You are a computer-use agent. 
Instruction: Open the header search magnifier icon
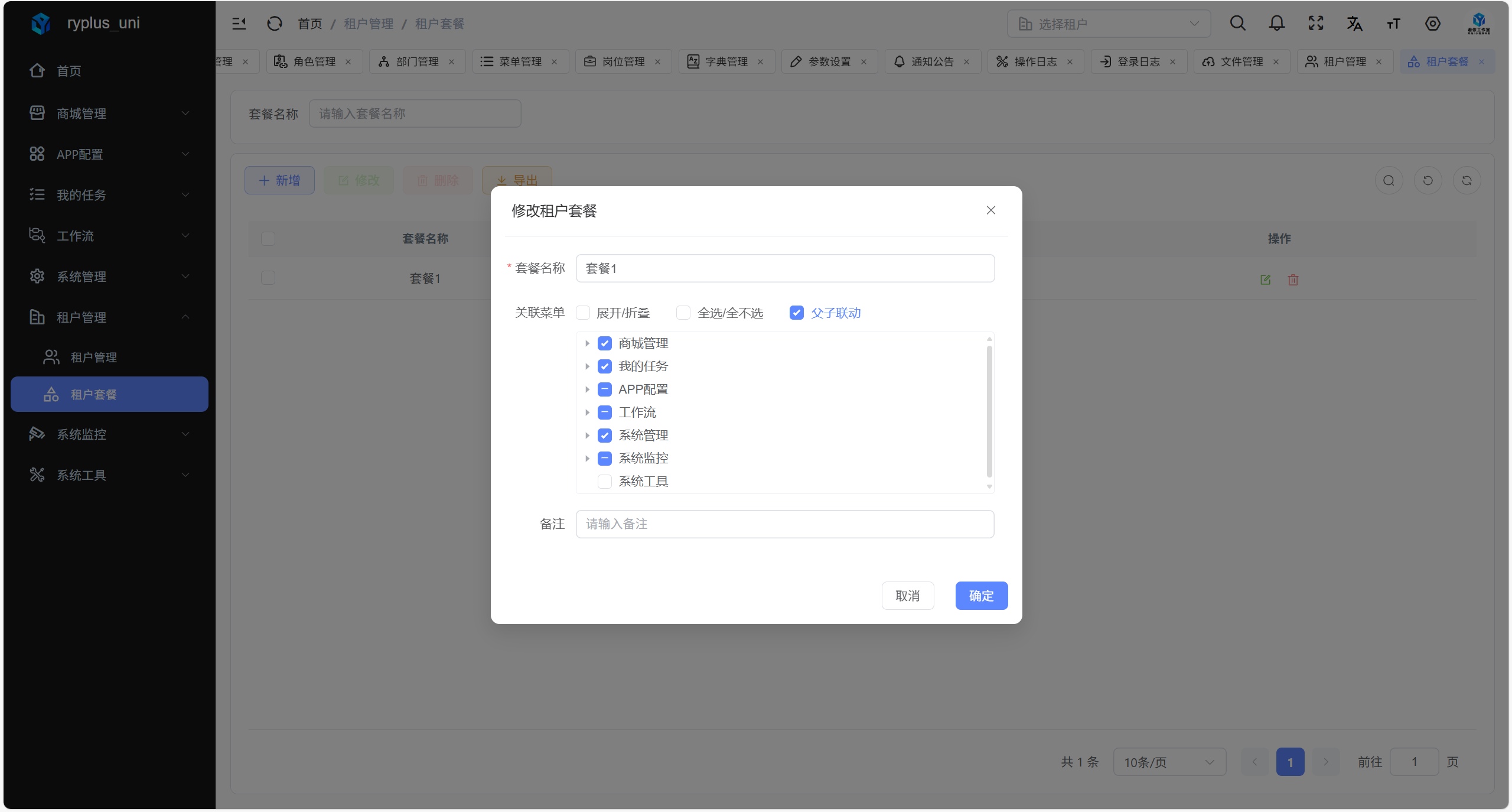pyautogui.click(x=1237, y=24)
